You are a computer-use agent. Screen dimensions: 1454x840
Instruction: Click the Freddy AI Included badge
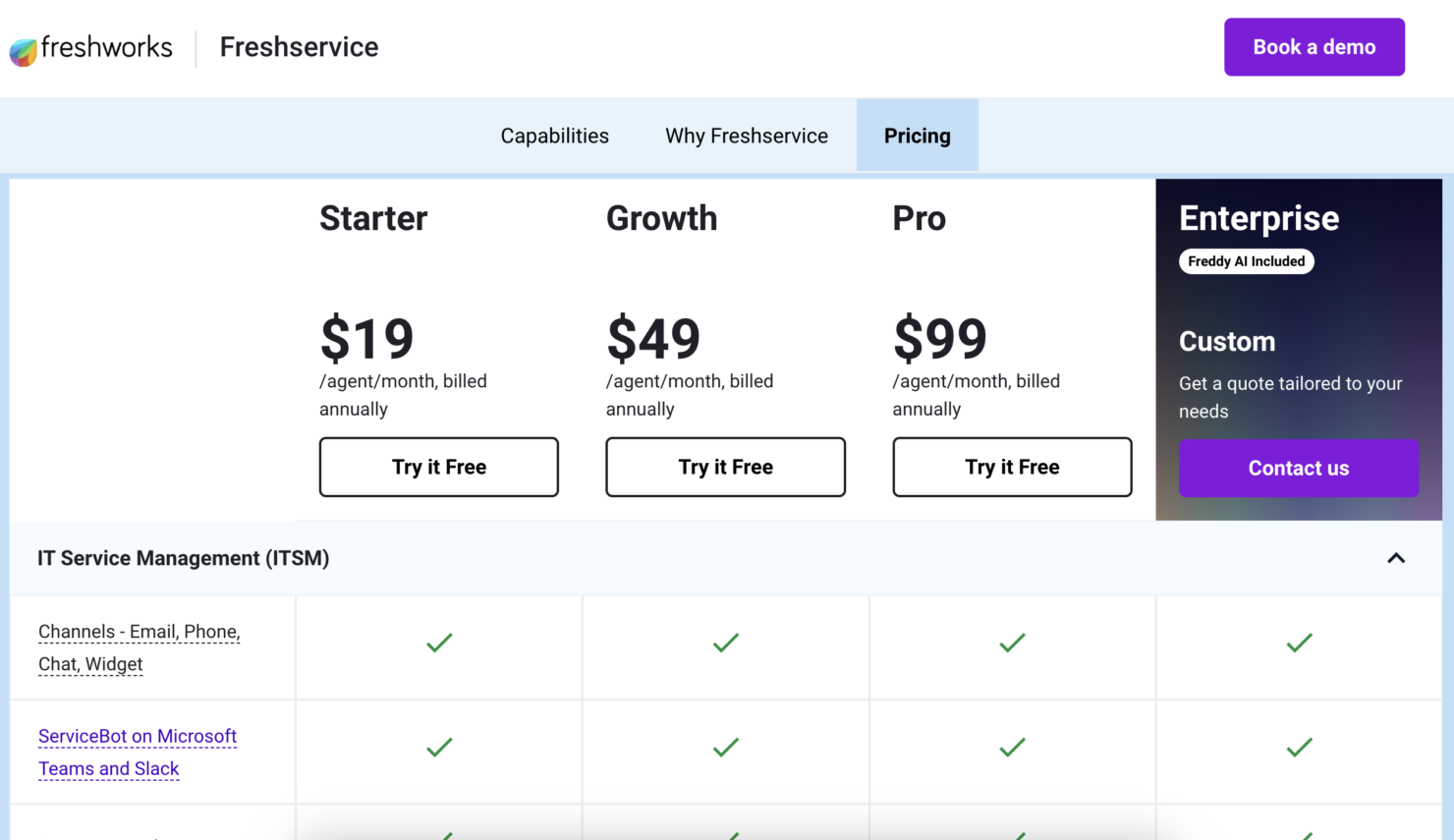tap(1246, 261)
